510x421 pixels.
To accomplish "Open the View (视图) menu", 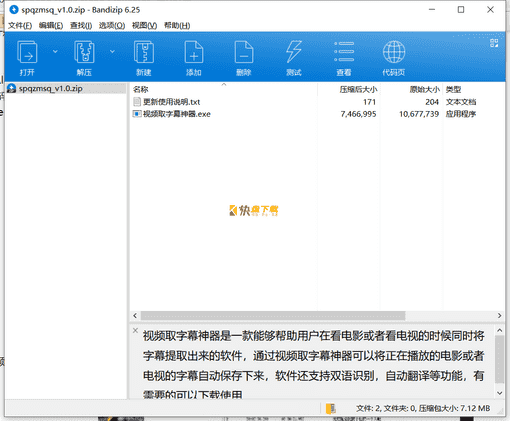I will pos(144,25).
